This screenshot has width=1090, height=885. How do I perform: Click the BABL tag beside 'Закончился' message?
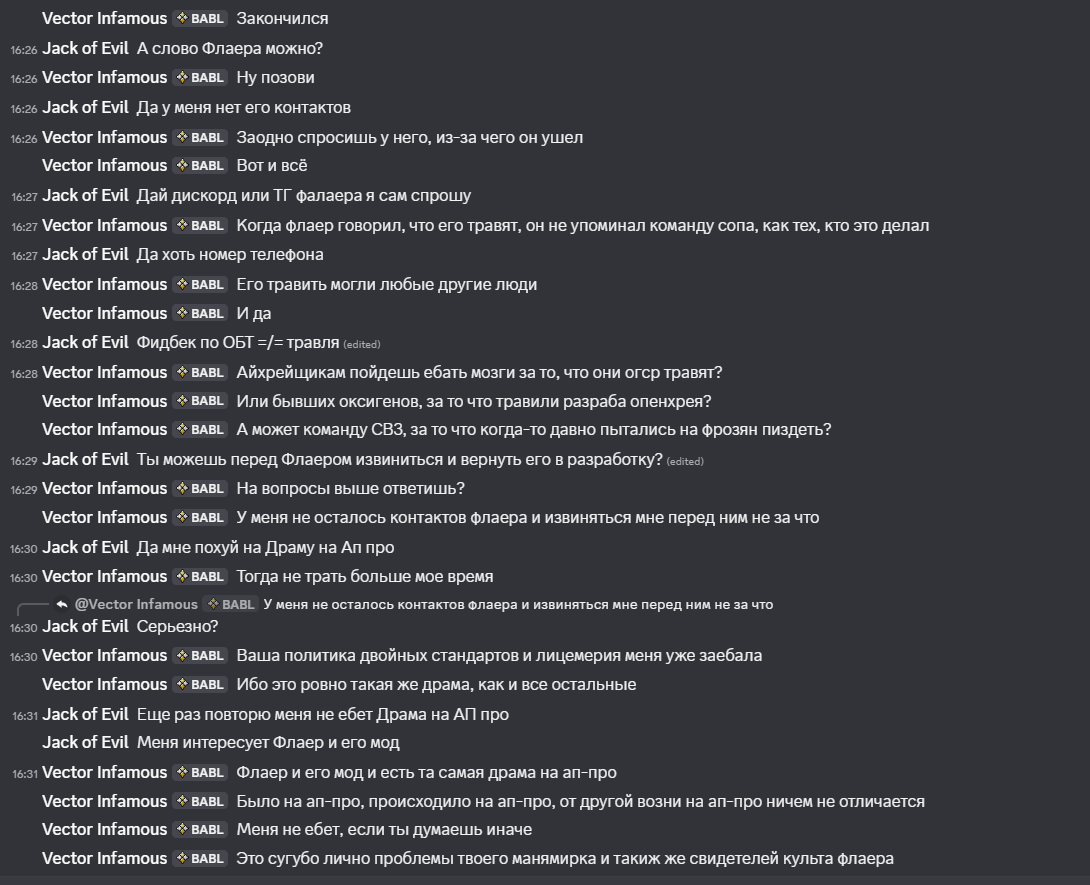200,19
